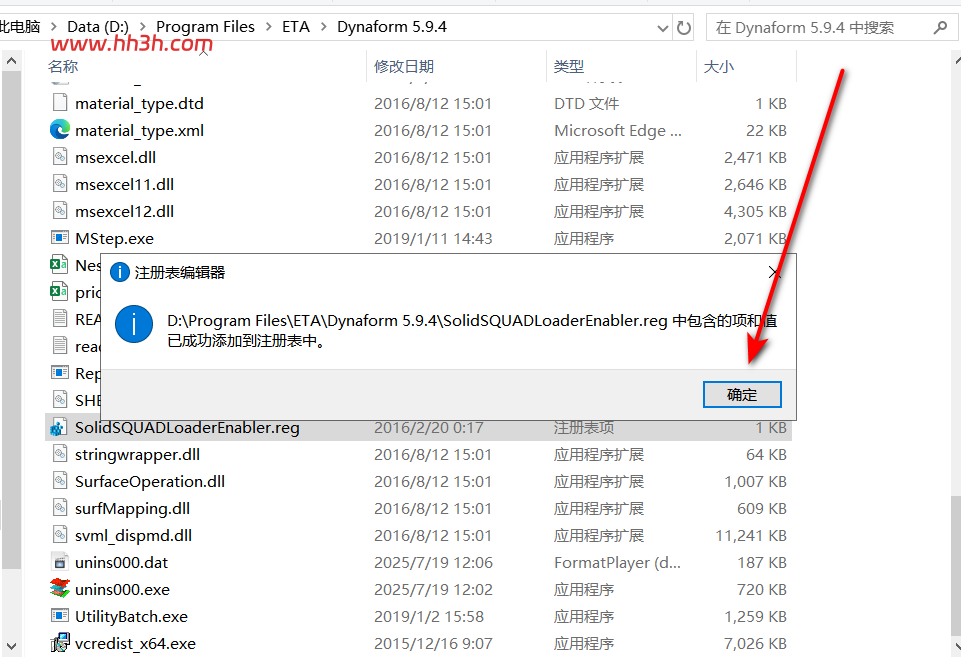Click the 2019/1/2 15:58 date cell

click(x=429, y=616)
